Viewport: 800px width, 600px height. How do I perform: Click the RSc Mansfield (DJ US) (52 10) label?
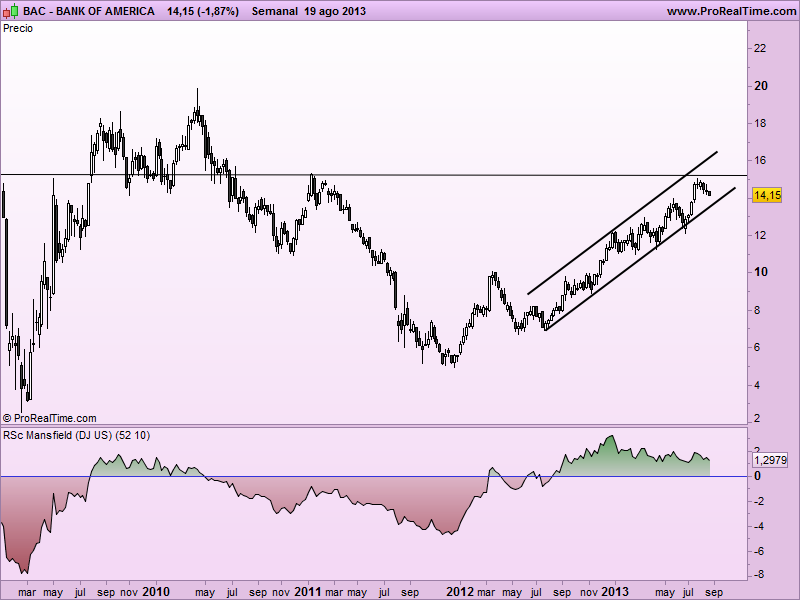click(x=77, y=435)
